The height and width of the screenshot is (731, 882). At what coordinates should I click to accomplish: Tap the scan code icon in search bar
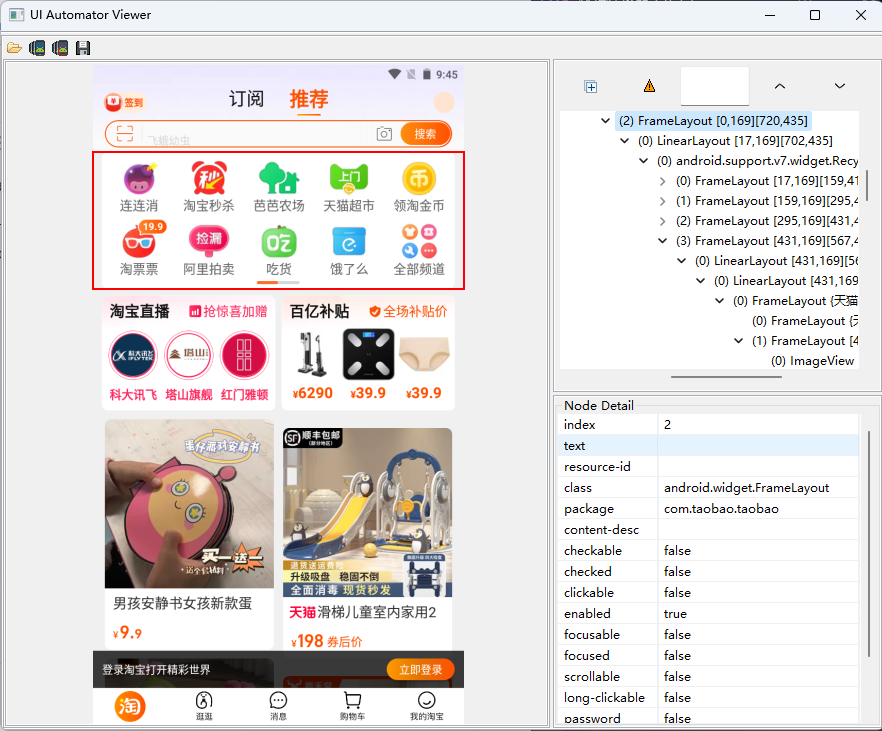125,134
